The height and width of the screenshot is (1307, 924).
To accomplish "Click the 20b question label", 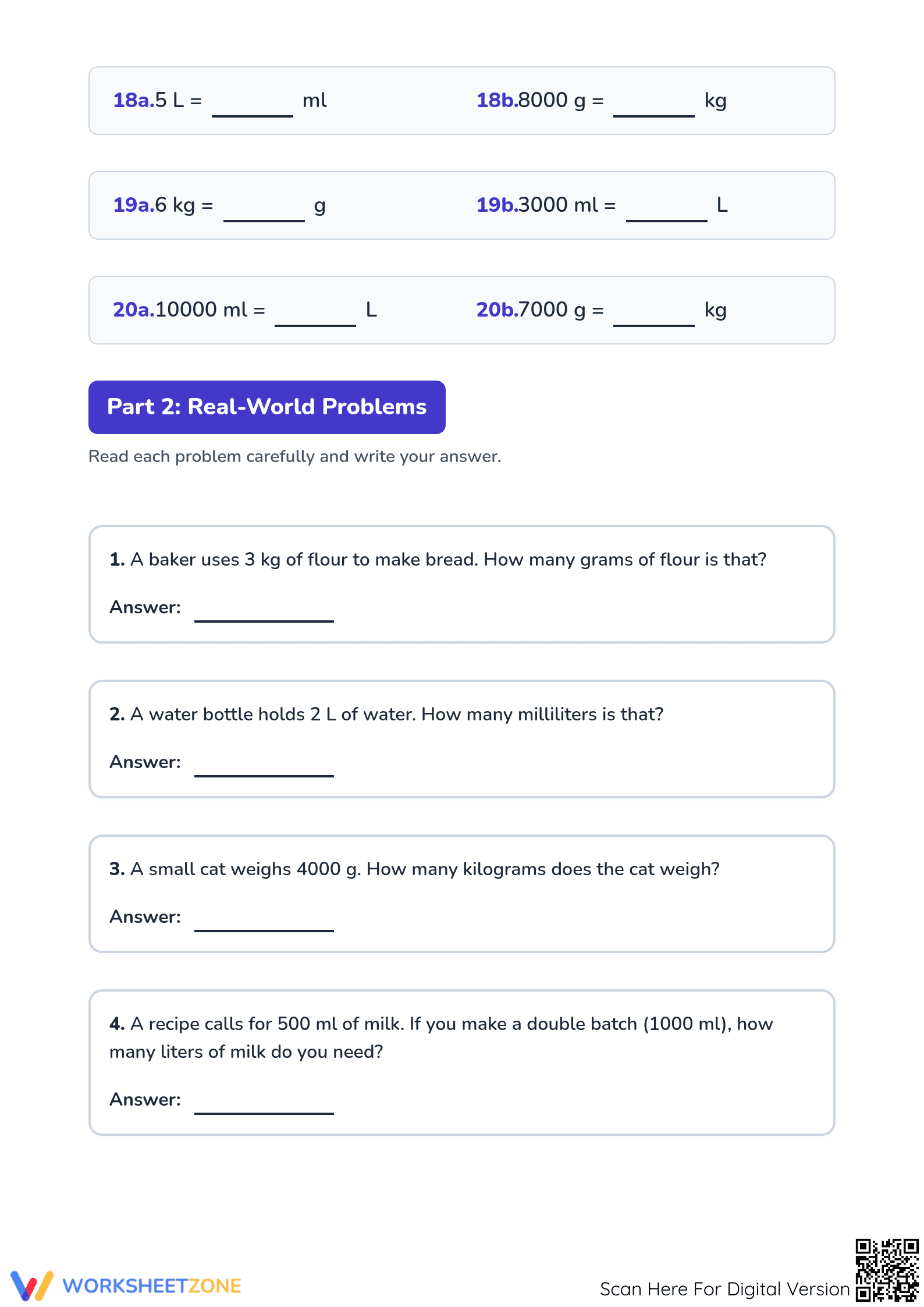I will click(x=497, y=310).
